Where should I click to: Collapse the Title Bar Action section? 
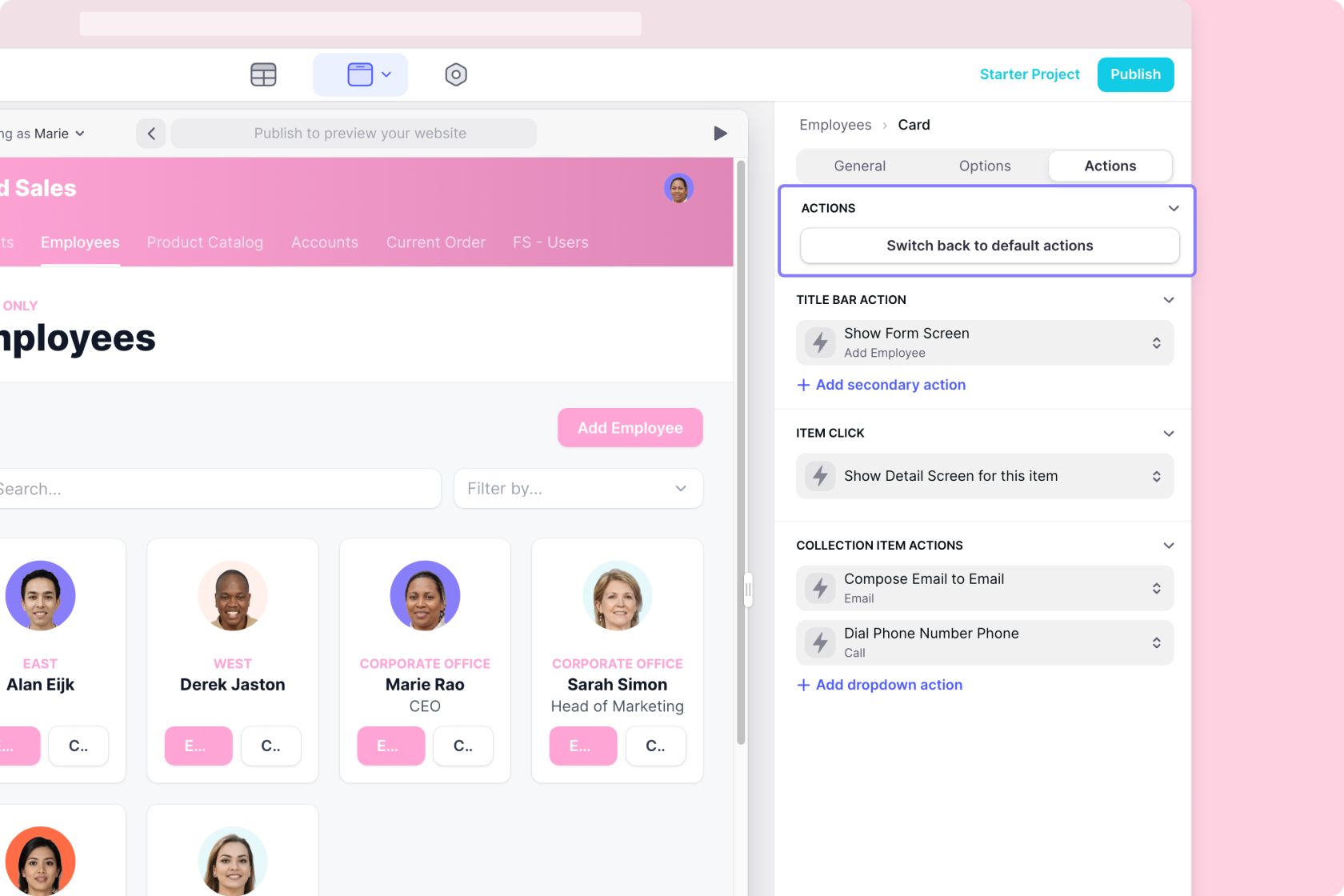pyautogui.click(x=1168, y=300)
